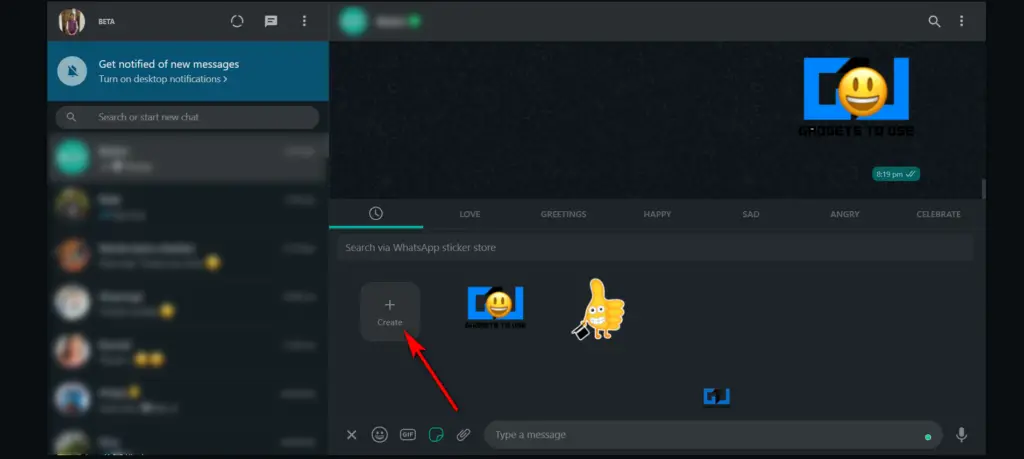Record a voice message with microphone
The height and width of the screenshot is (459, 1024).
click(x=961, y=435)
